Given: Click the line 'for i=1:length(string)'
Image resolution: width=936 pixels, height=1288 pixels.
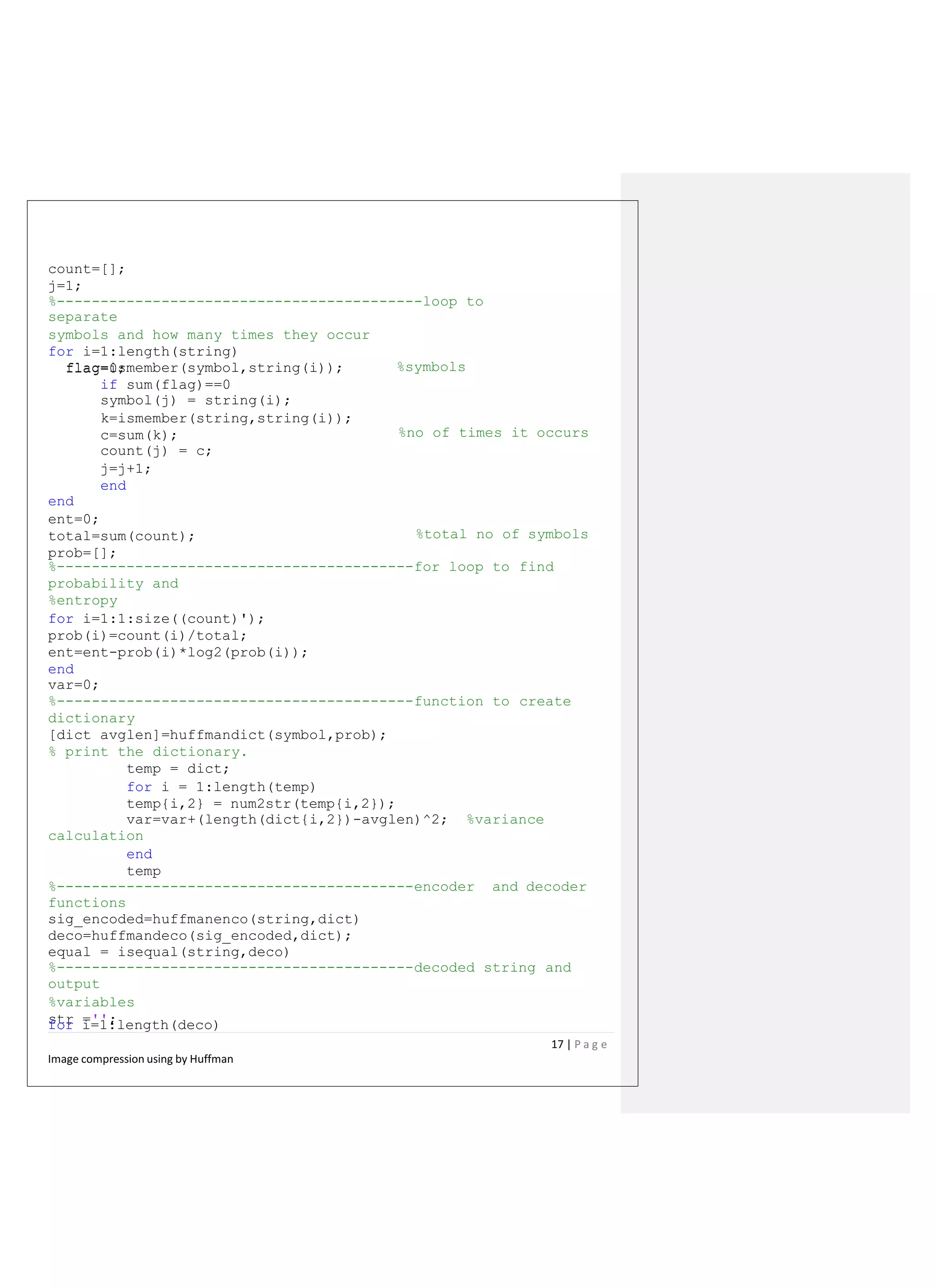Looking at the screenshot, I should click(143, 351).
